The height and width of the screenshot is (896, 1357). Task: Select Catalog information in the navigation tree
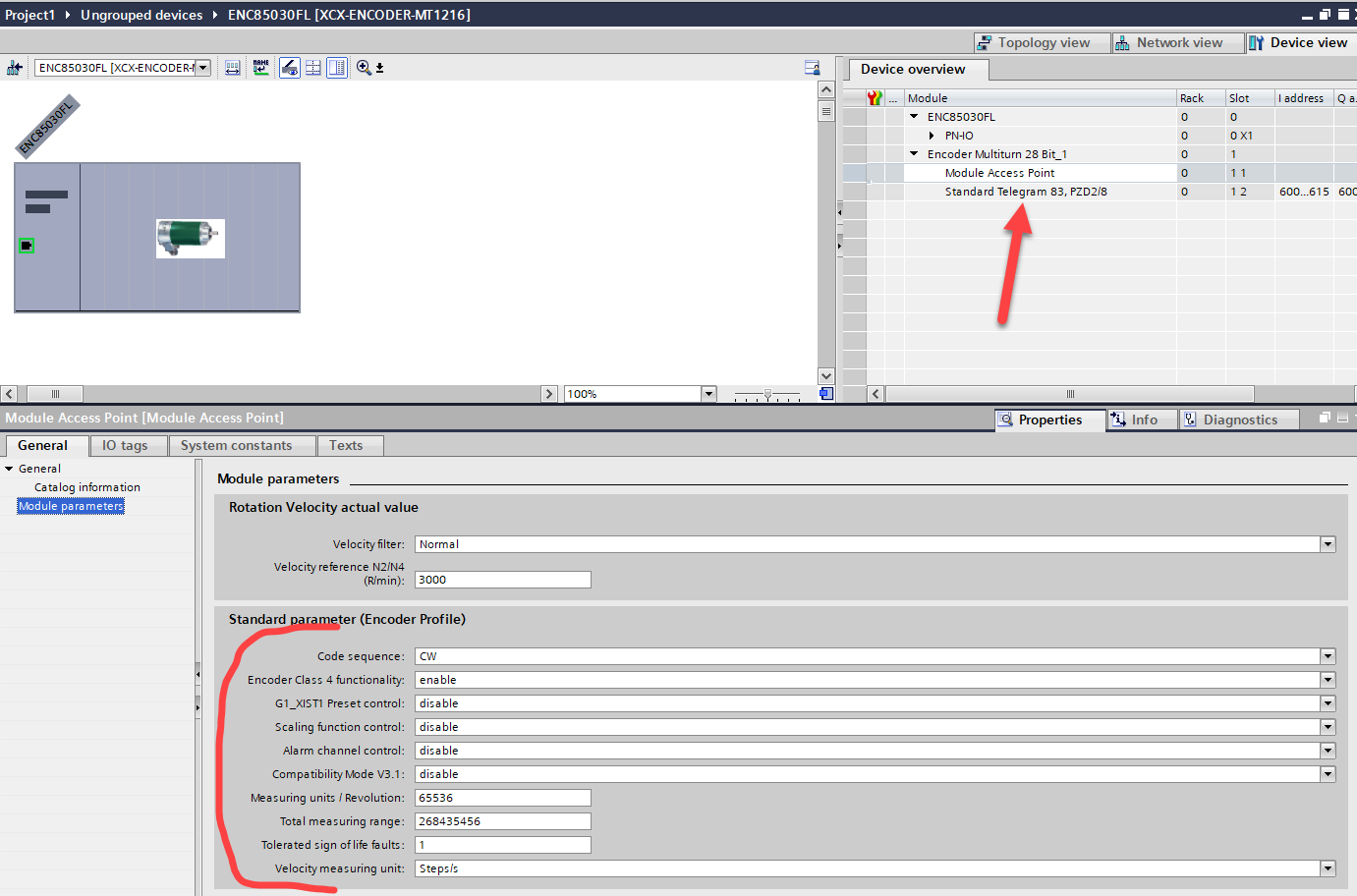tap(87, 487)
